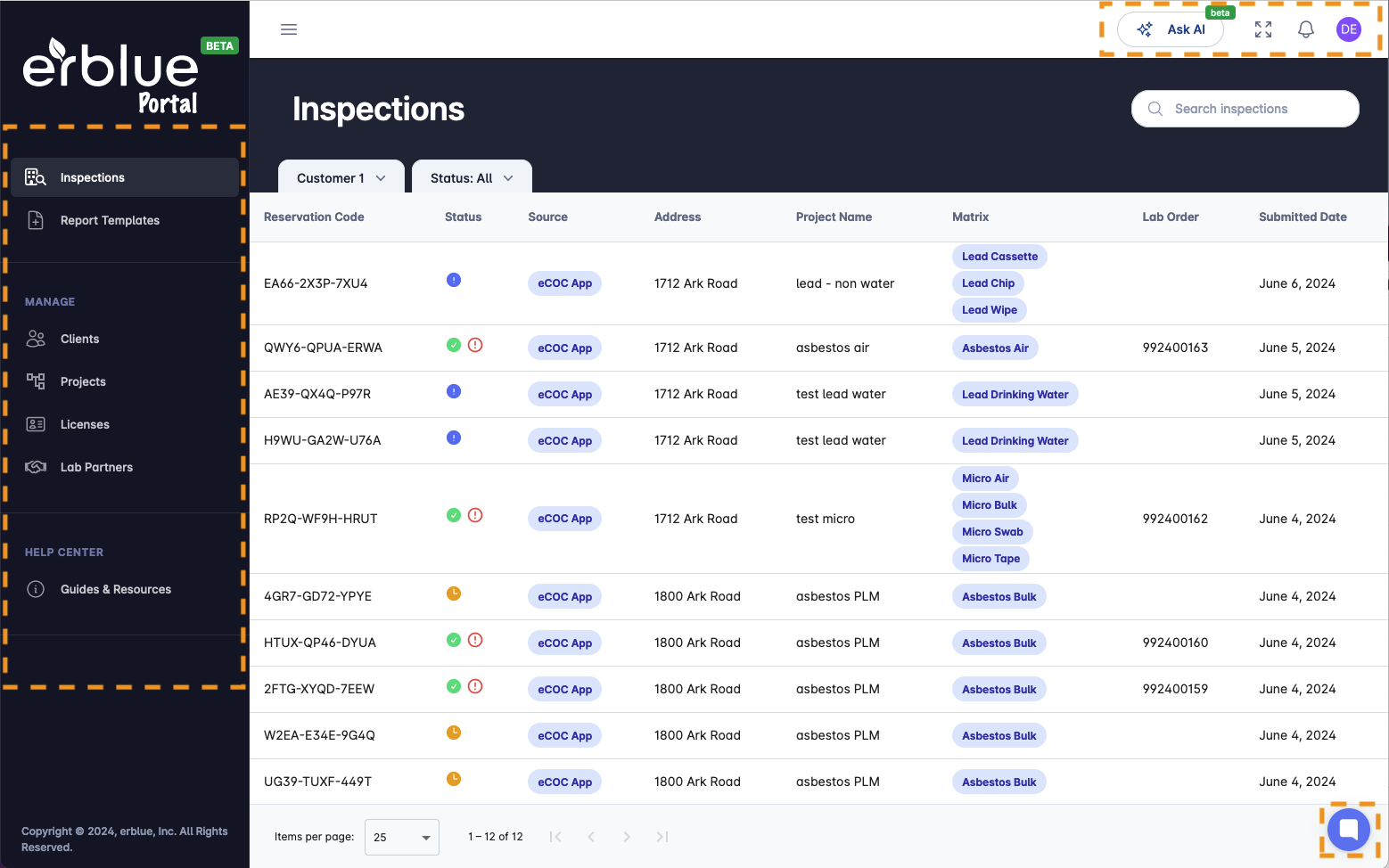
Task: Go to next page arrow
Action: pyautogui.click(x=627, y=837)
